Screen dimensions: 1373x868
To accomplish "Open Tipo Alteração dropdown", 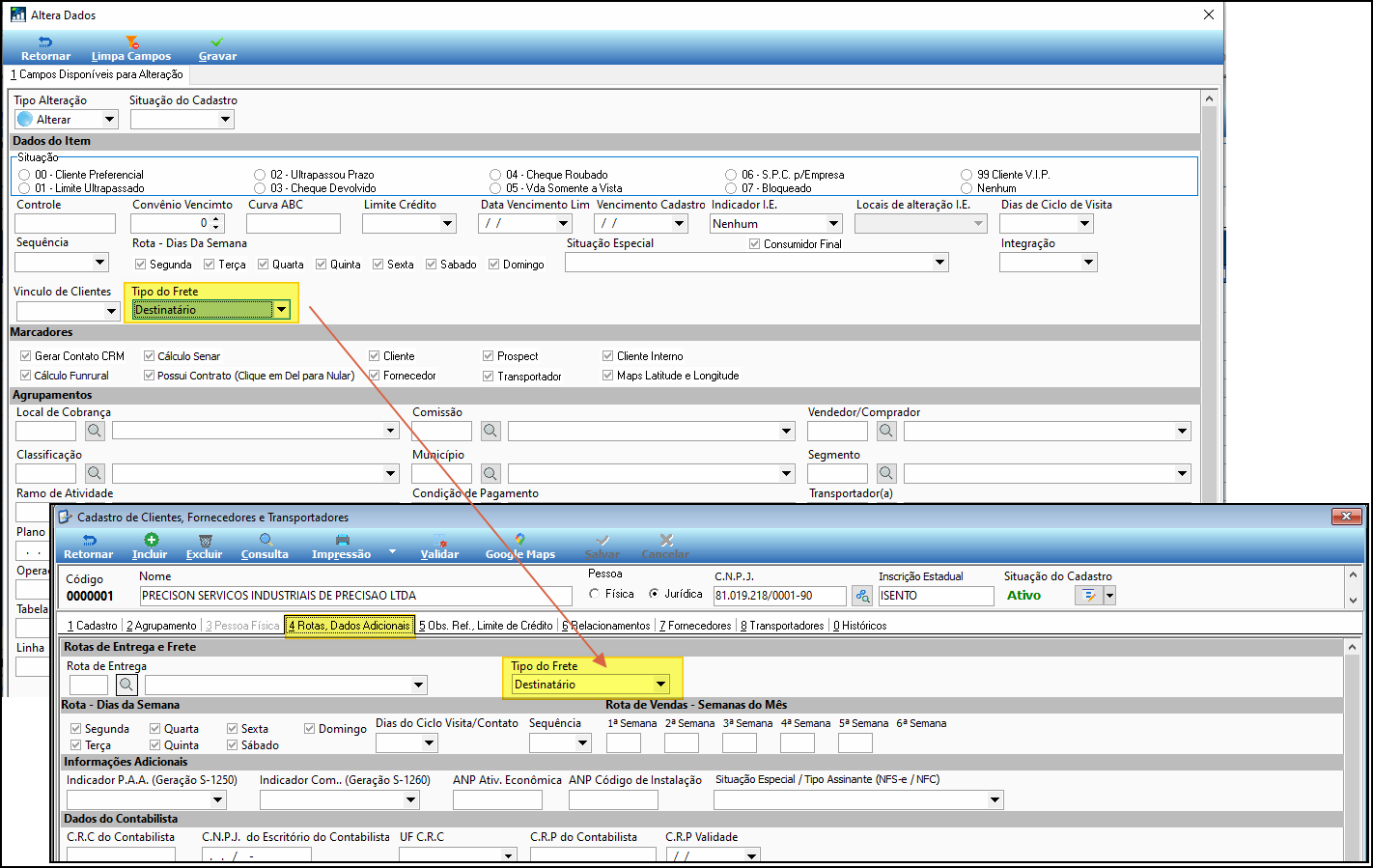I will pyautogui.click(x=109, y=120).
